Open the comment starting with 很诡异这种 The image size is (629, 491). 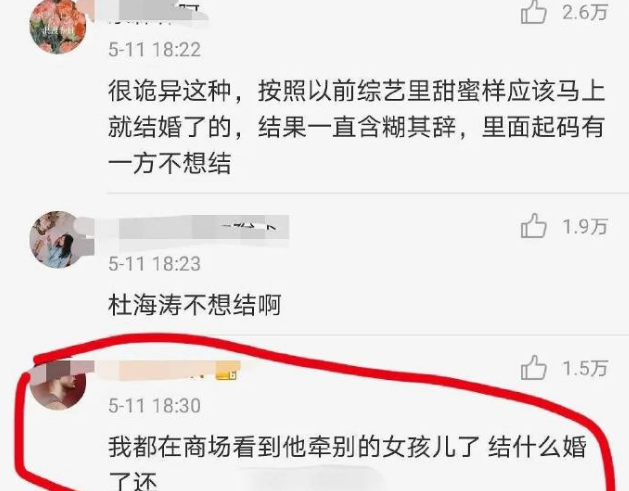point(357,127)
